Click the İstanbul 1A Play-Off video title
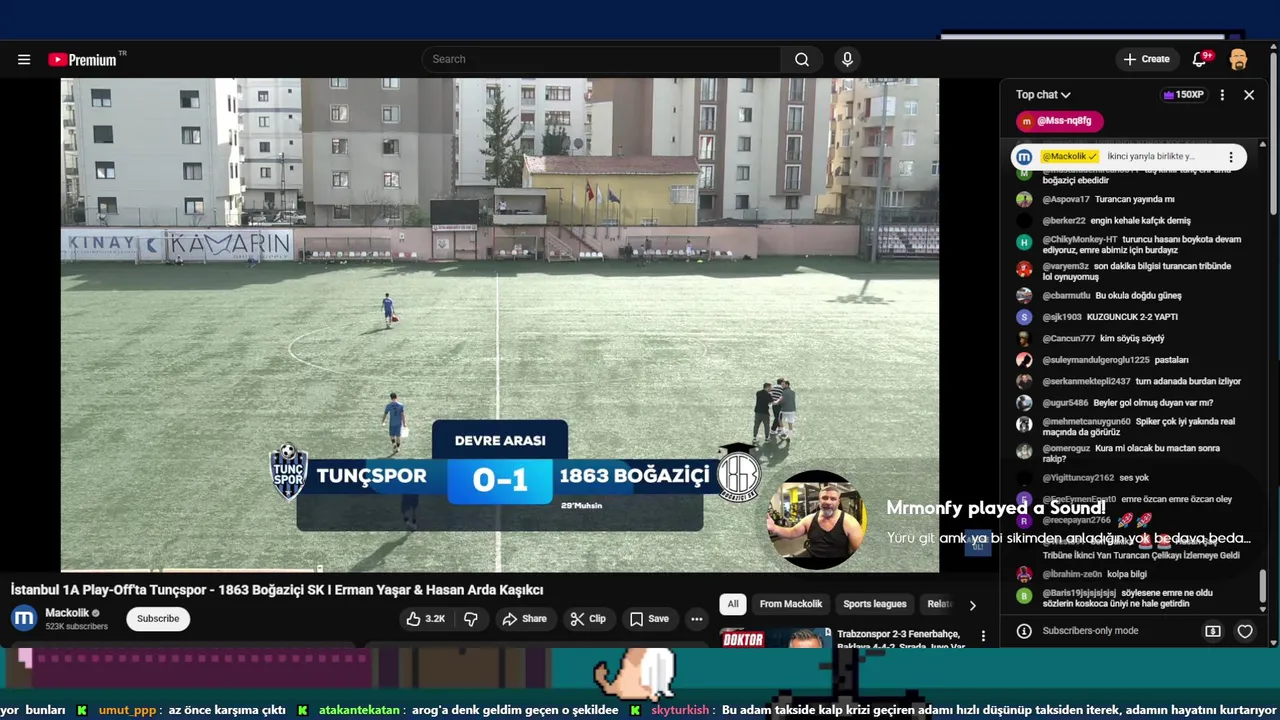This screenshot has width=1280, height=720. click(277, 590)
